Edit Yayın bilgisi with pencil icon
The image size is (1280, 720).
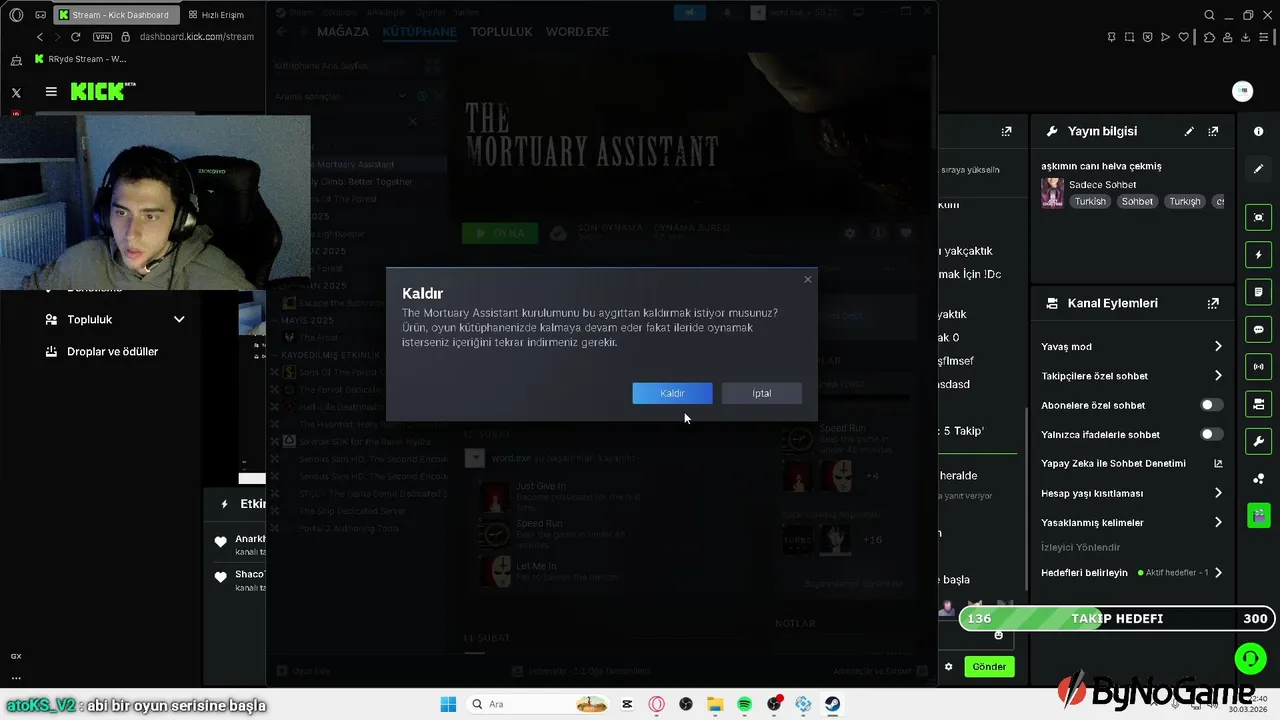click(x=1189, y=131)
